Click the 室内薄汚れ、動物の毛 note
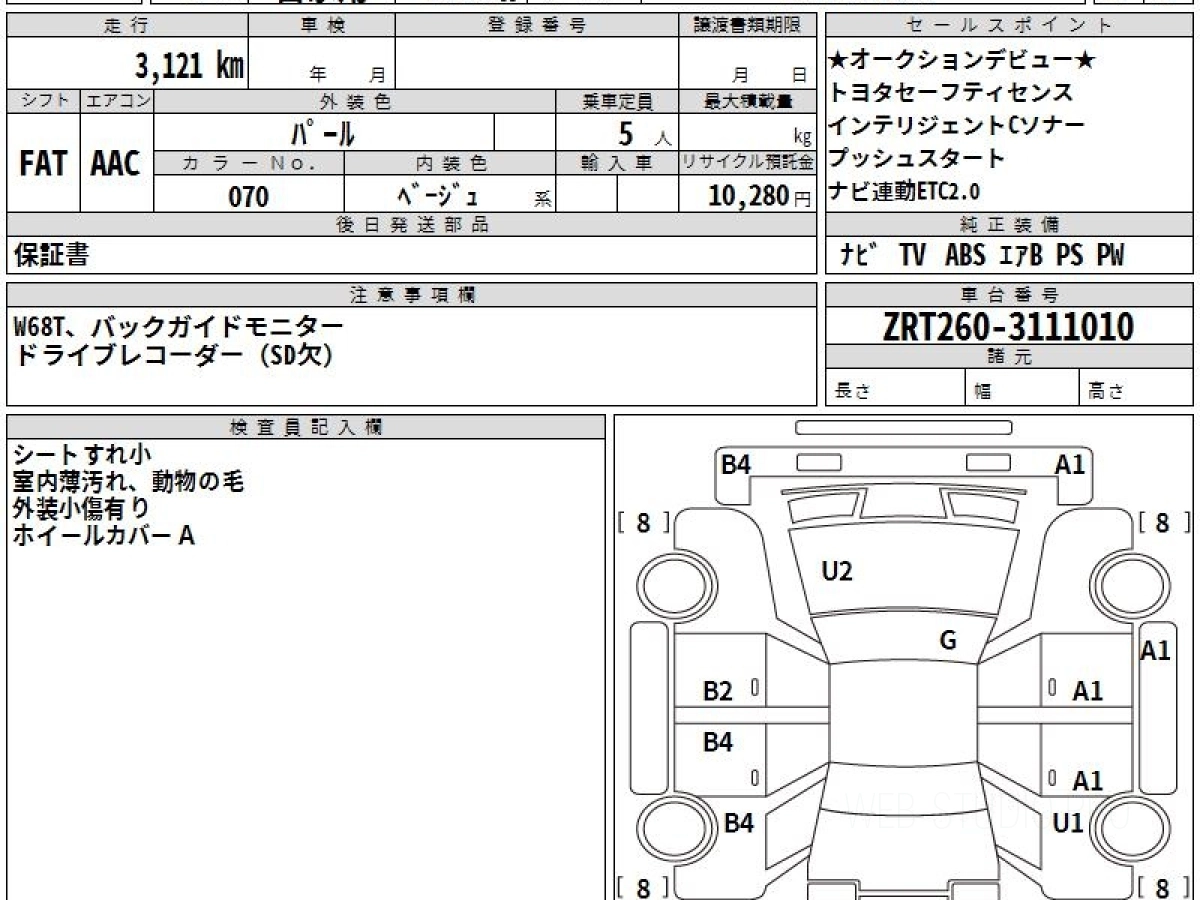1200x900 pixels. point(129,482)
